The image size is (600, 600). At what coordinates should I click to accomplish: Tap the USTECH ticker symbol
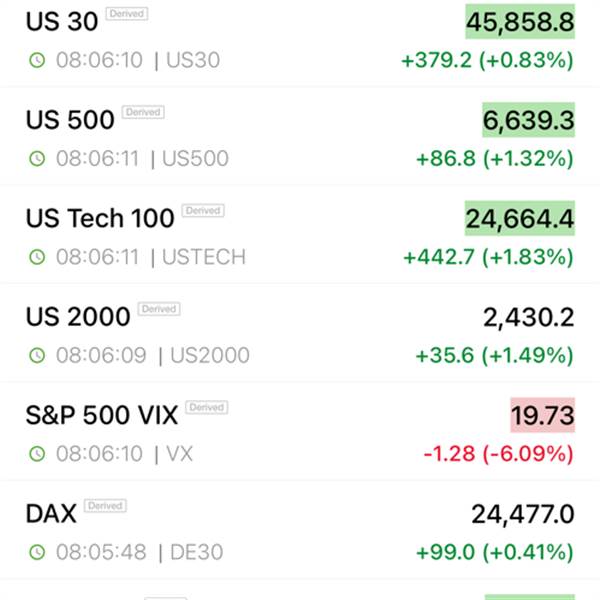(x=204, y=257)
